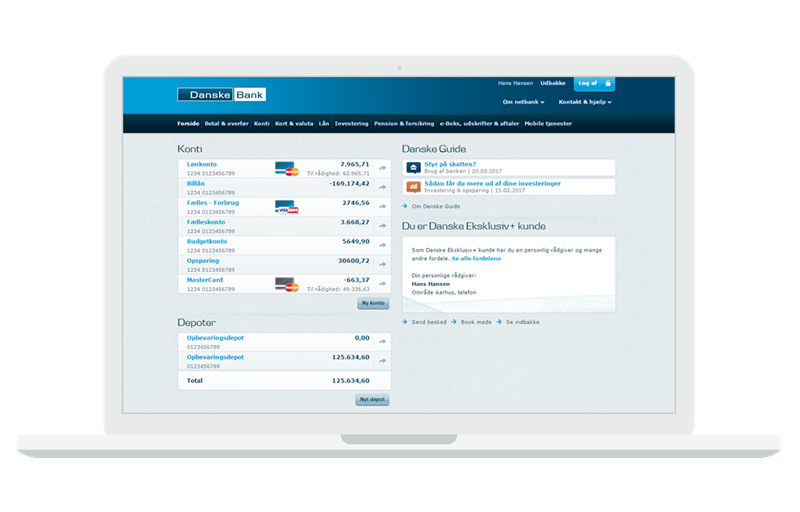Select the Pension & forsikring menu item
The width and height of the screenshot is (800, 512).
coord(404,124)
